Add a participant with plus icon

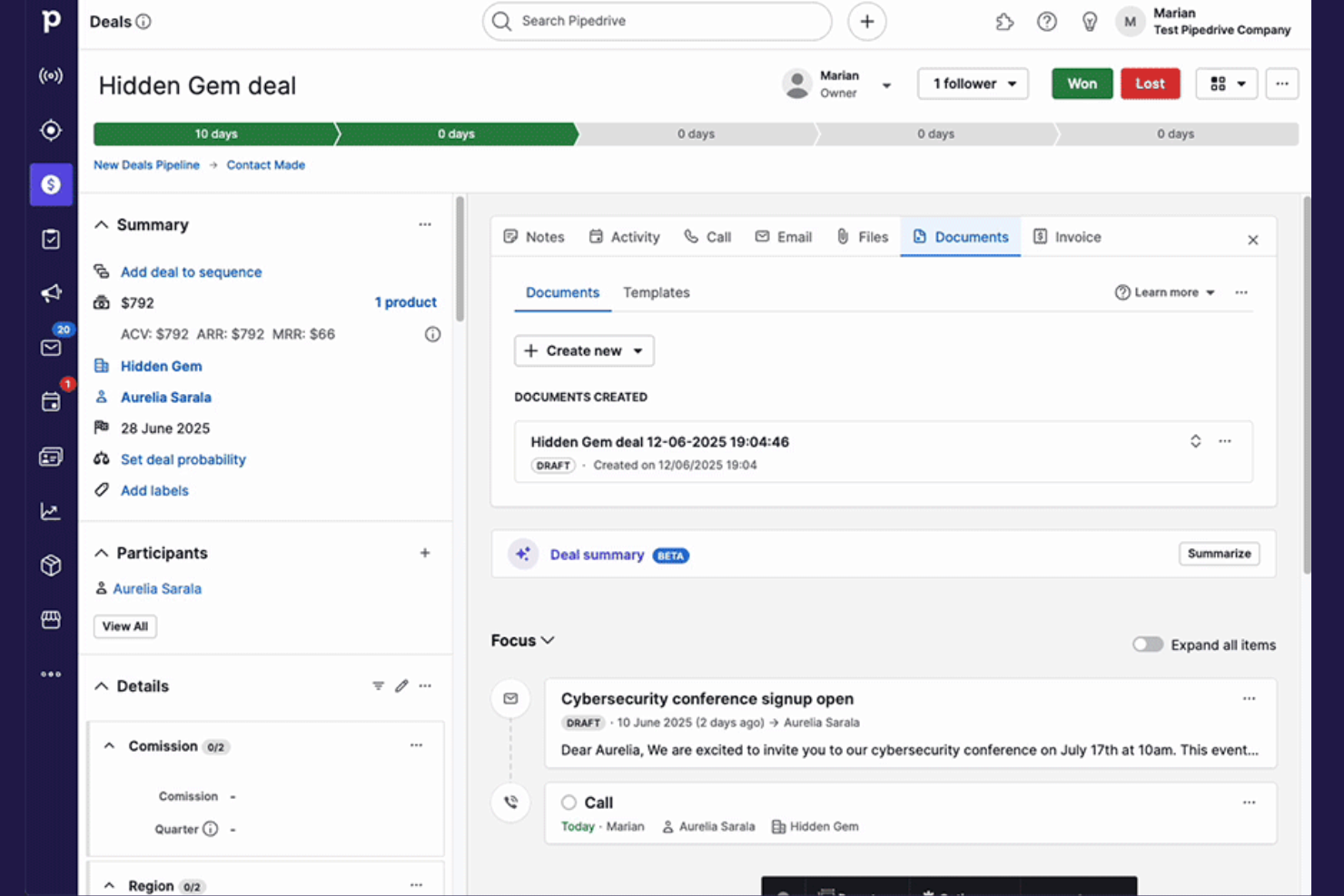pos(425,553)
